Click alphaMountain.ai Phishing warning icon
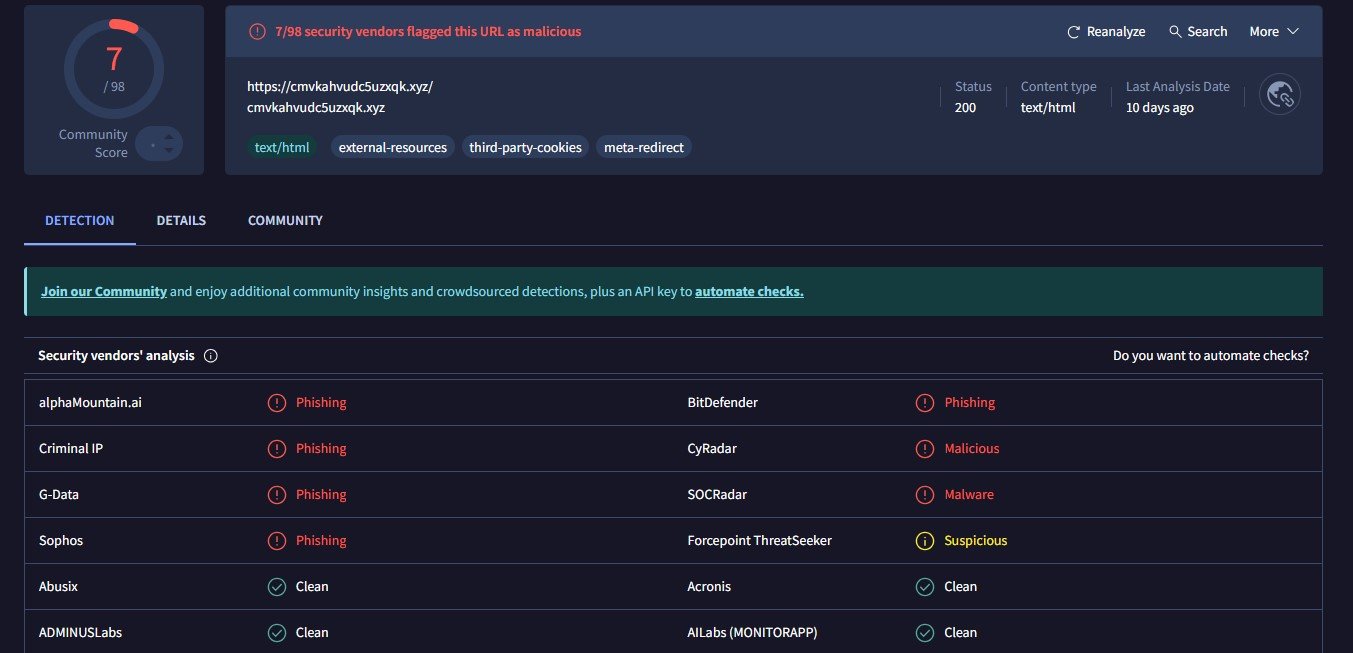The height and width of the screenshot is (653, 1353). (x=277, y=403)
